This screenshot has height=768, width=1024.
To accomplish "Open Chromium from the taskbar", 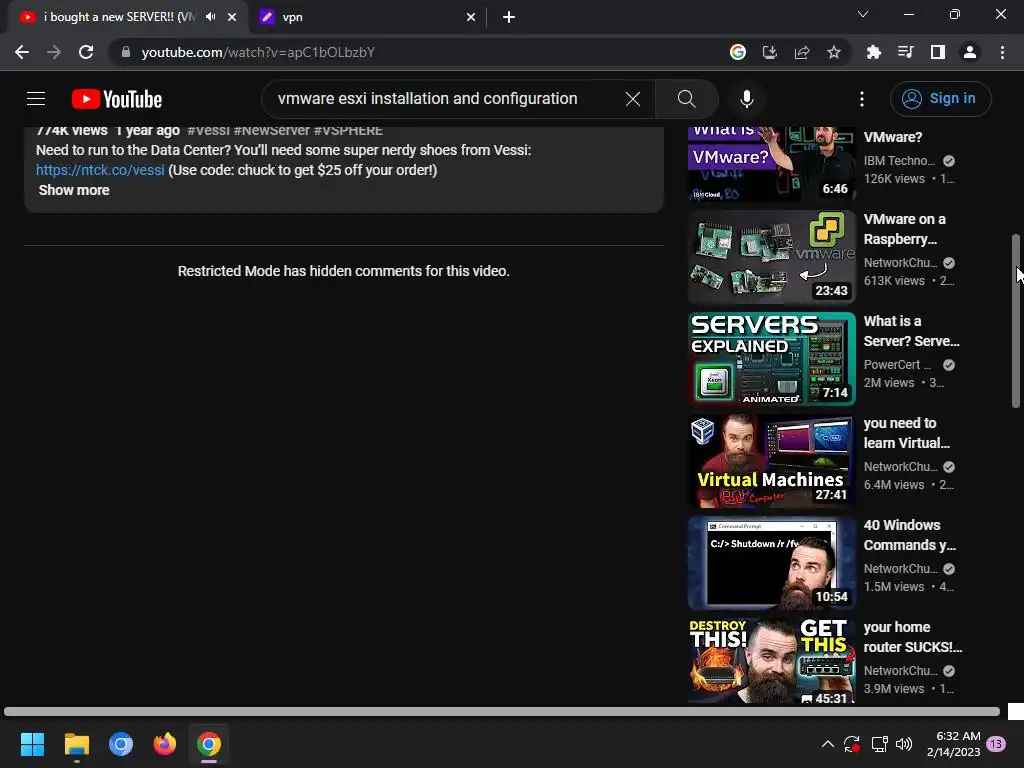I will pyautogui.click(x=121, y=744).
